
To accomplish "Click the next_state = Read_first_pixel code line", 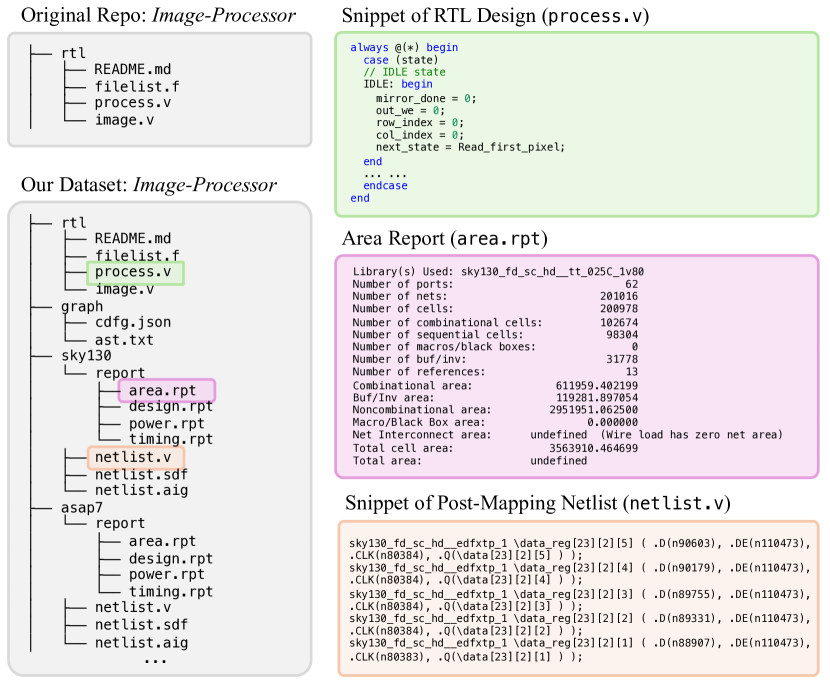I will point(470,147).
